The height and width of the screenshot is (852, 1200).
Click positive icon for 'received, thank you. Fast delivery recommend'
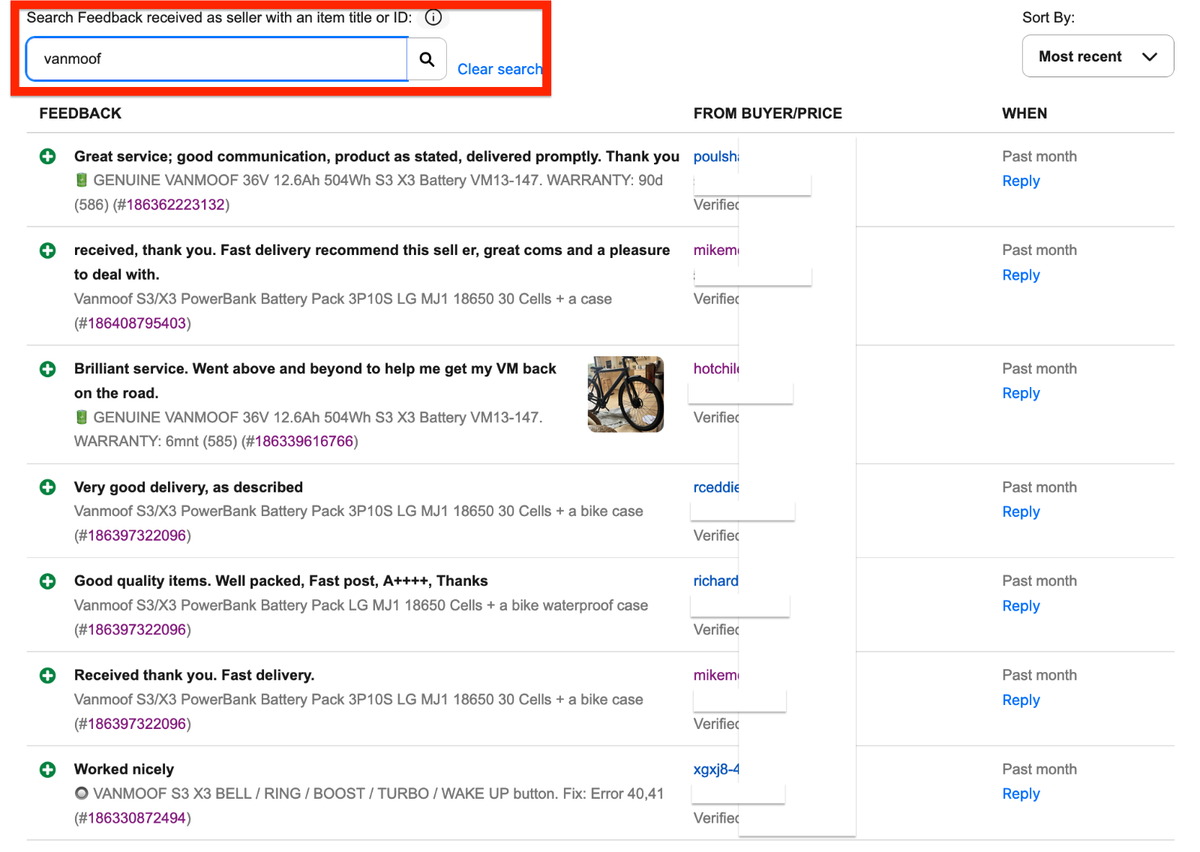[x=47, y=251]
